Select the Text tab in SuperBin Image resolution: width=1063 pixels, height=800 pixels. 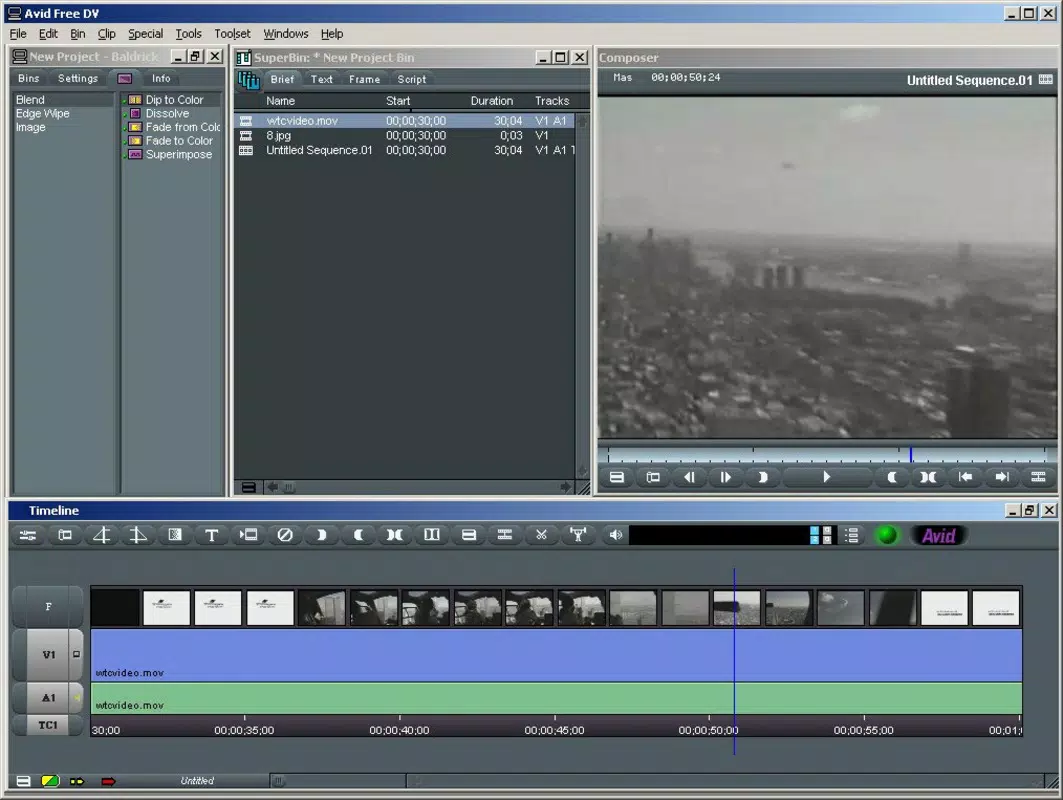point(321,79)
